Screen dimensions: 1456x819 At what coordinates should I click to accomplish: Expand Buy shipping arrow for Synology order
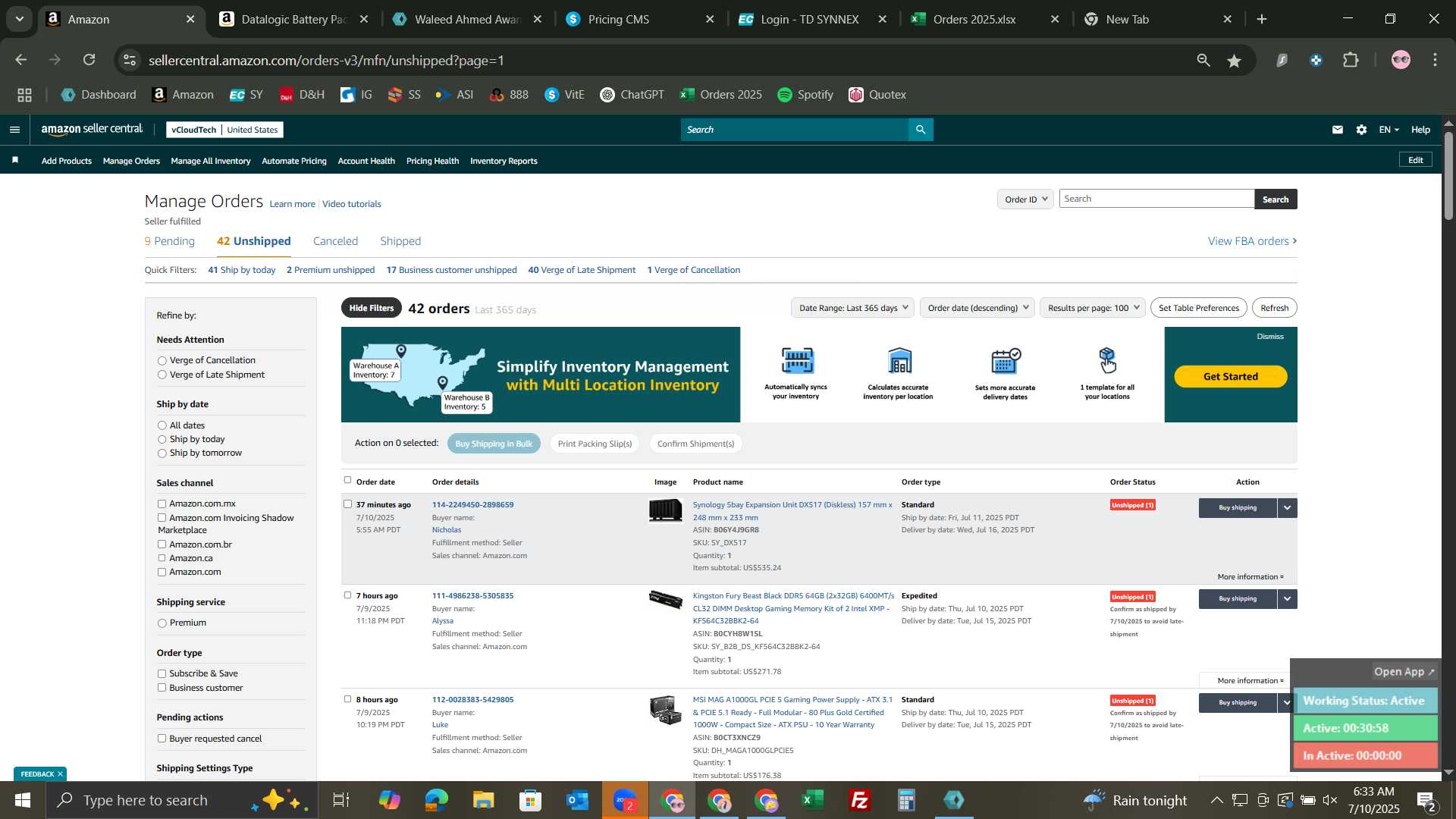tap(1288, 508)
